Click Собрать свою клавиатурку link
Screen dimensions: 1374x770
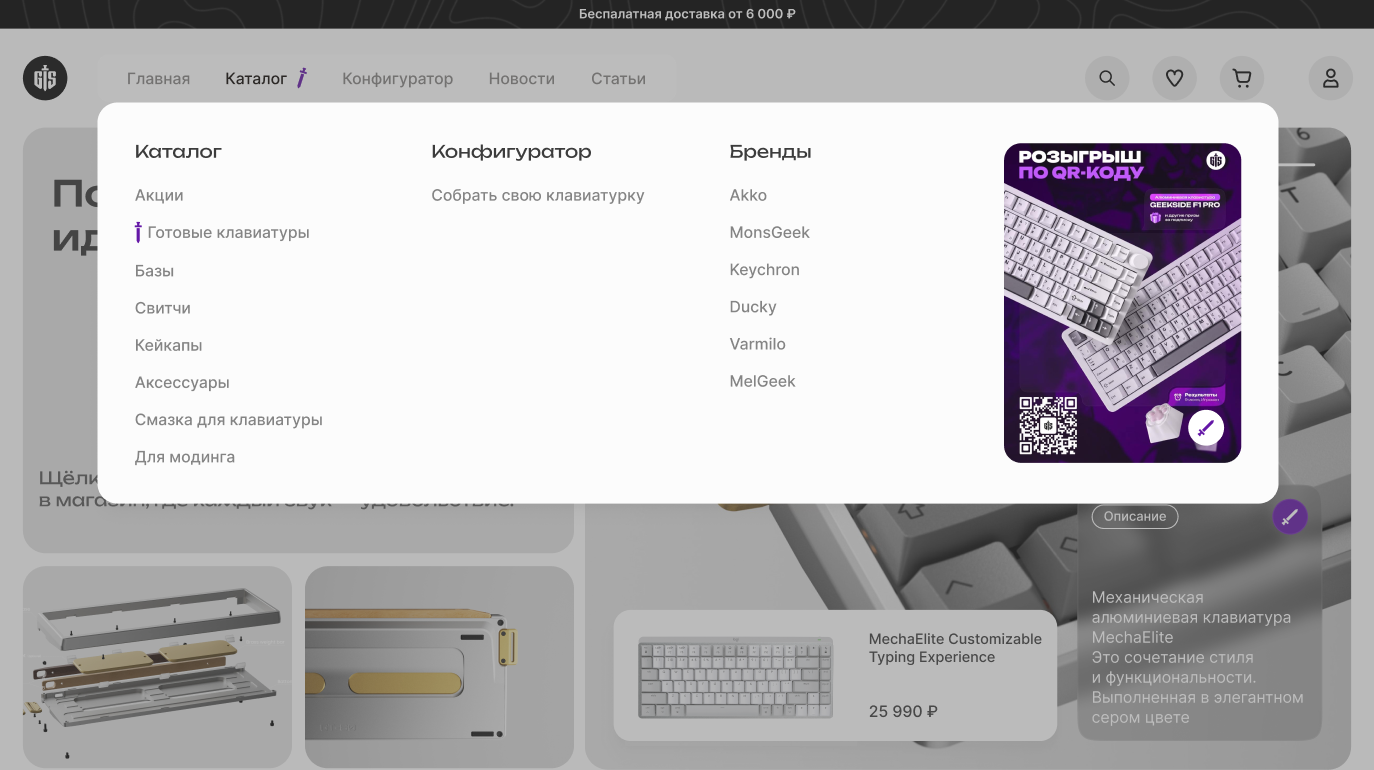(537, 195)
